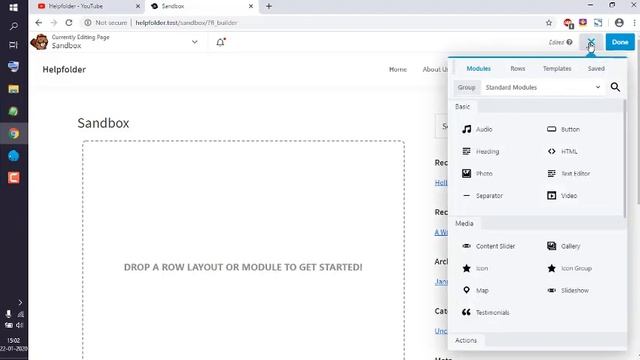Open a new browser tab
Image resolution: width=640 pixels, height=360 pixels.
click(x=269, y=6)
